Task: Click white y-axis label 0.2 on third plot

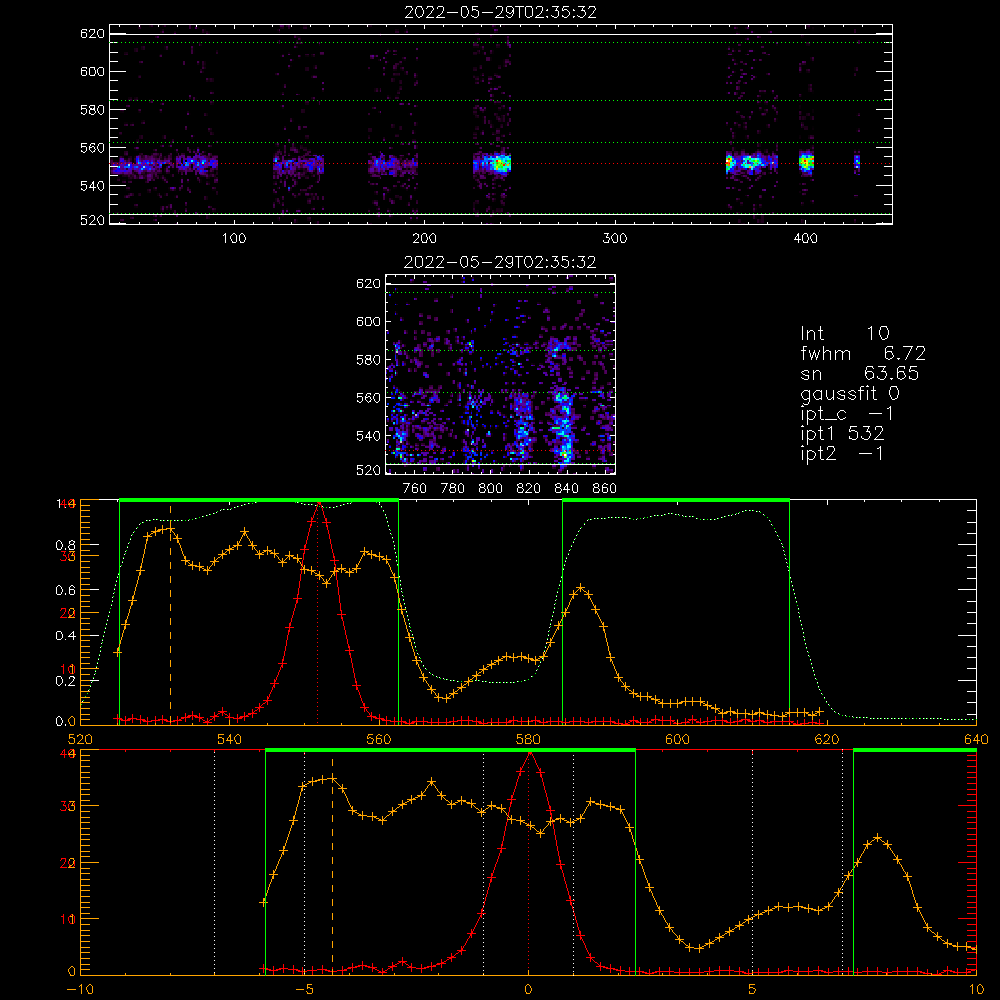Action: [x=66, y=681]
